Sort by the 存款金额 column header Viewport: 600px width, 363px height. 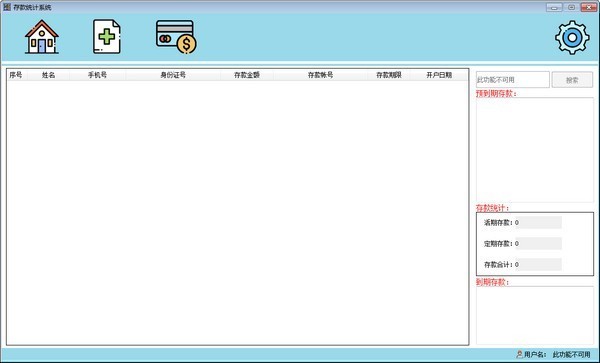tap(247, 75)
